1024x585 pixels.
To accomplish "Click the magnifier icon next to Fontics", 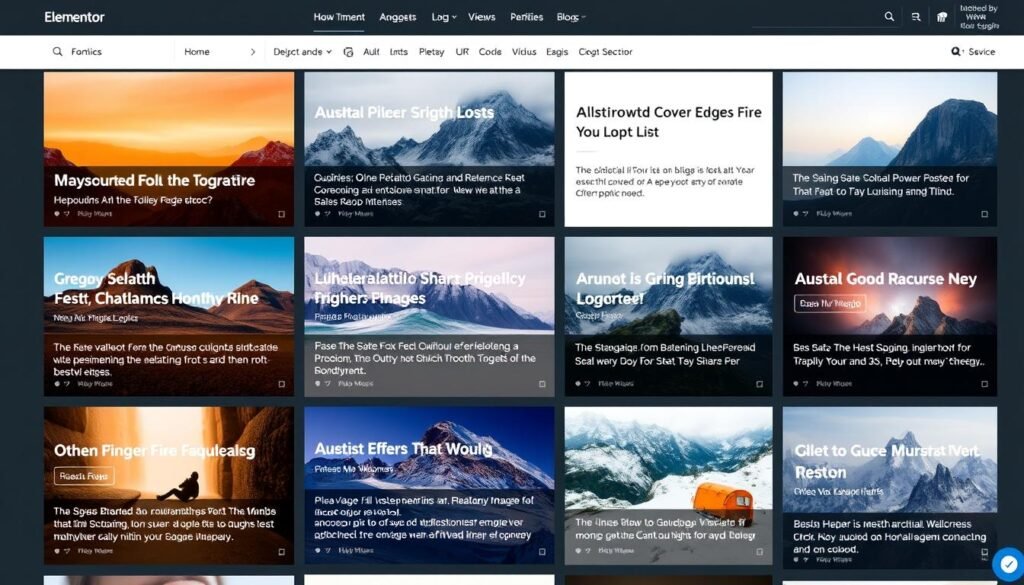I will 57,52.
